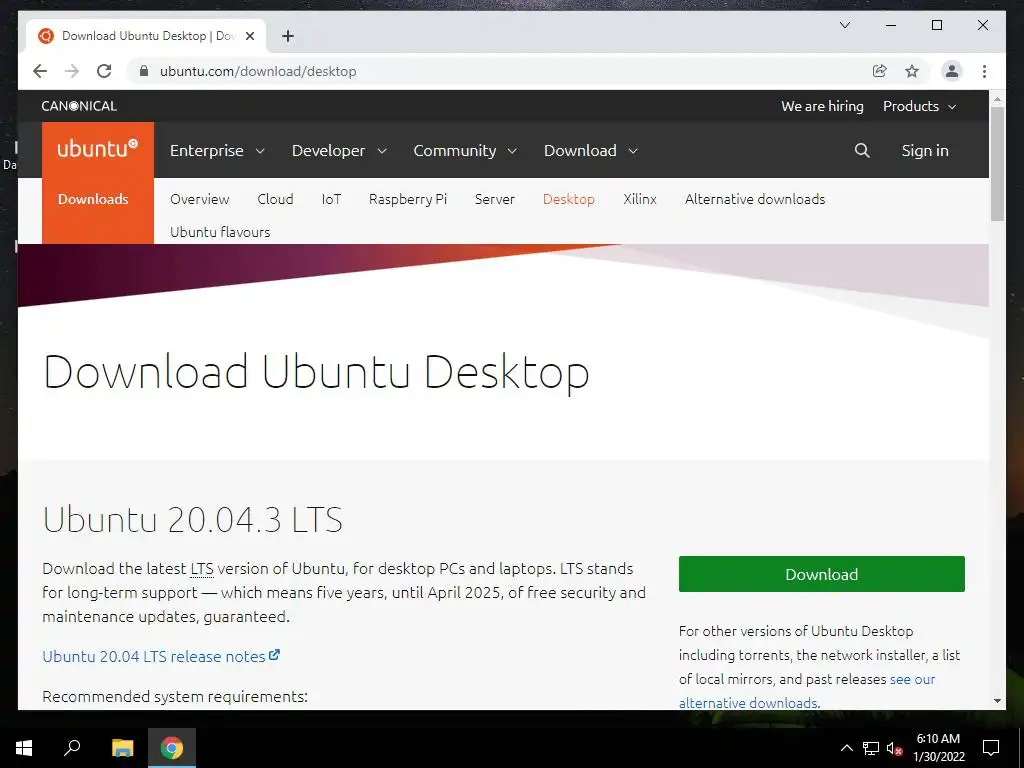Switch to the Server tab

pos(494,199)
